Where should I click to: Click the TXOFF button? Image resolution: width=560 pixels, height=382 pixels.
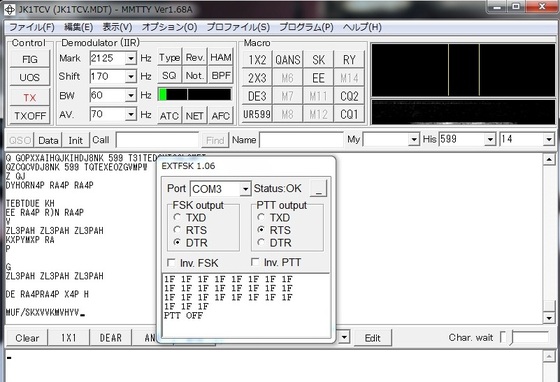click(x=30, y=116)
